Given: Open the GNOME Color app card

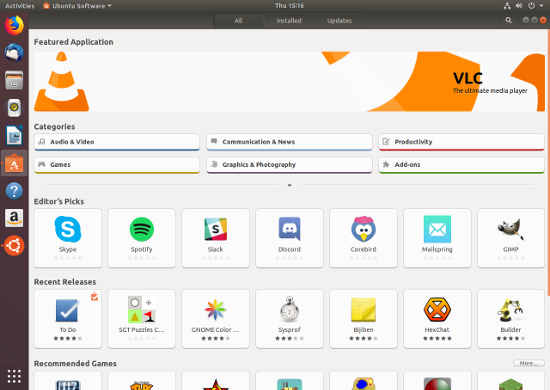Looking at the screenshot, I should [215, 319].
